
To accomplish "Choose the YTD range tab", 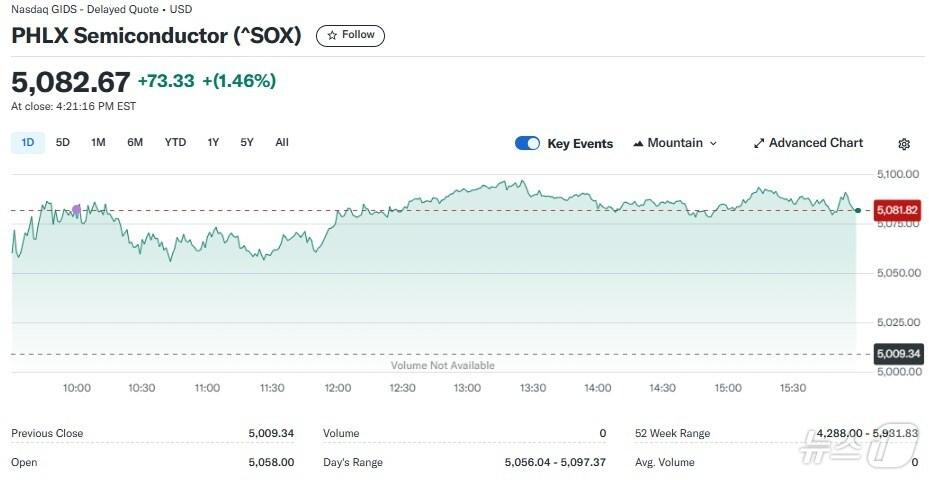I will tap(175, 142).
